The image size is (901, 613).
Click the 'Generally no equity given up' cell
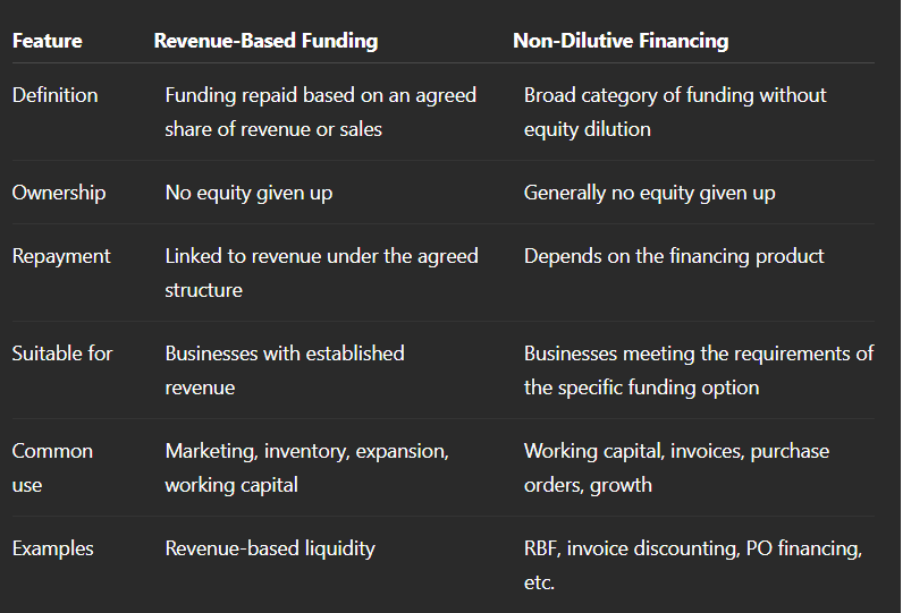click(649, 193)
